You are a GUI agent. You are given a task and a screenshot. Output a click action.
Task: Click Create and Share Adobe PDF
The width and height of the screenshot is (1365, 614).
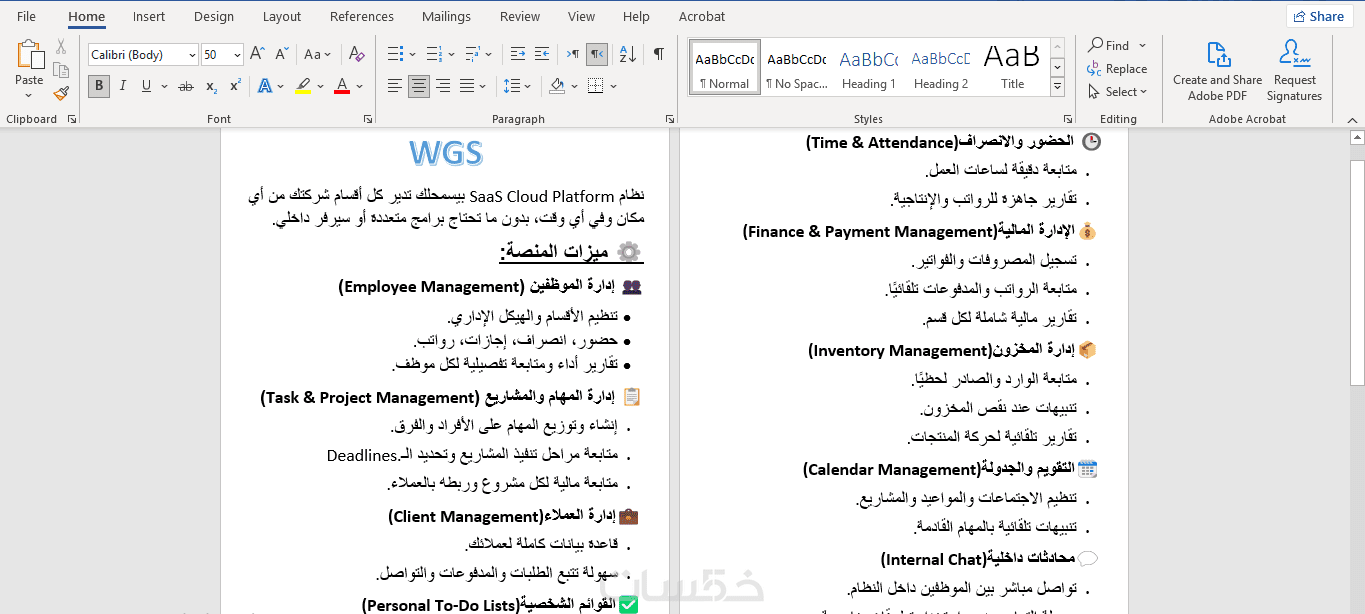(1217, 72)
